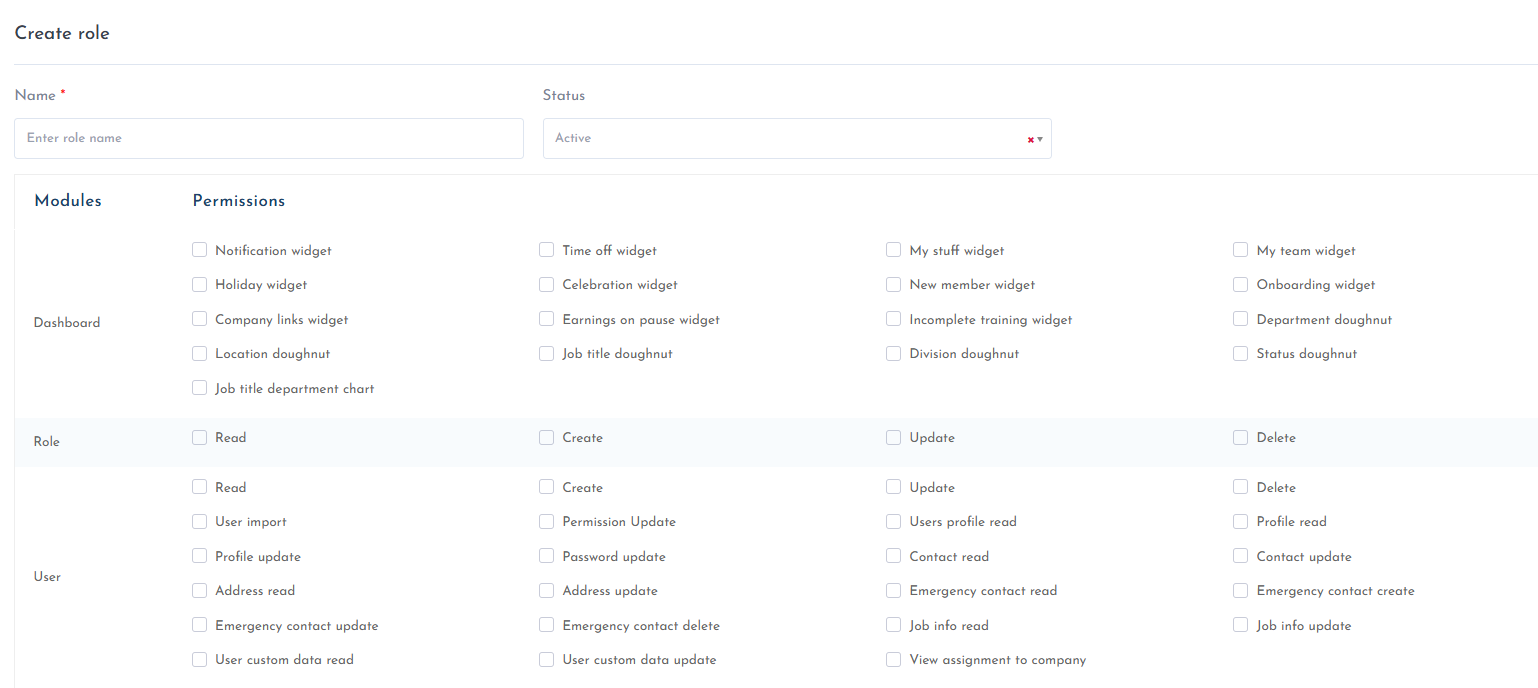Click the role name input field
The width and height of the screenshot is (1538, 688).
[x=268, y=138]
